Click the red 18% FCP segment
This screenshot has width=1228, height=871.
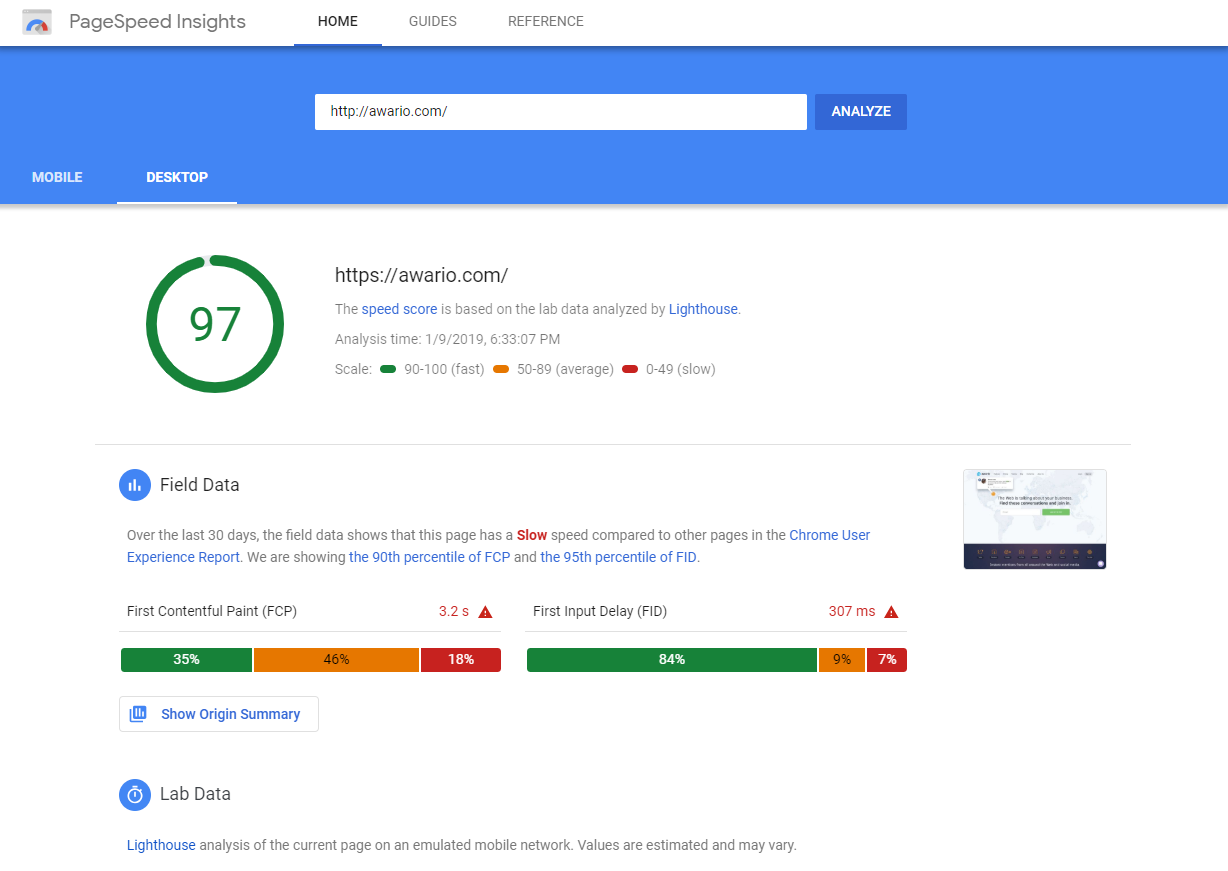pyautogui.click(x=461, y=660)
